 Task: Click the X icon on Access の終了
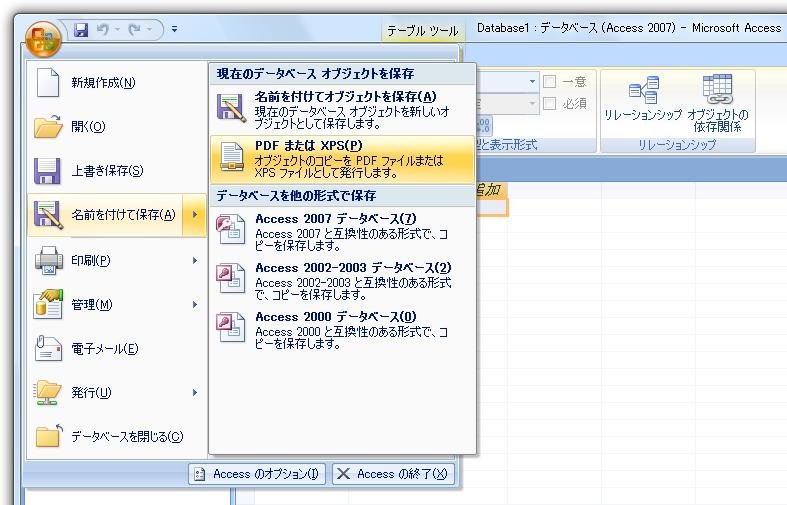click(x=343, y=473)
